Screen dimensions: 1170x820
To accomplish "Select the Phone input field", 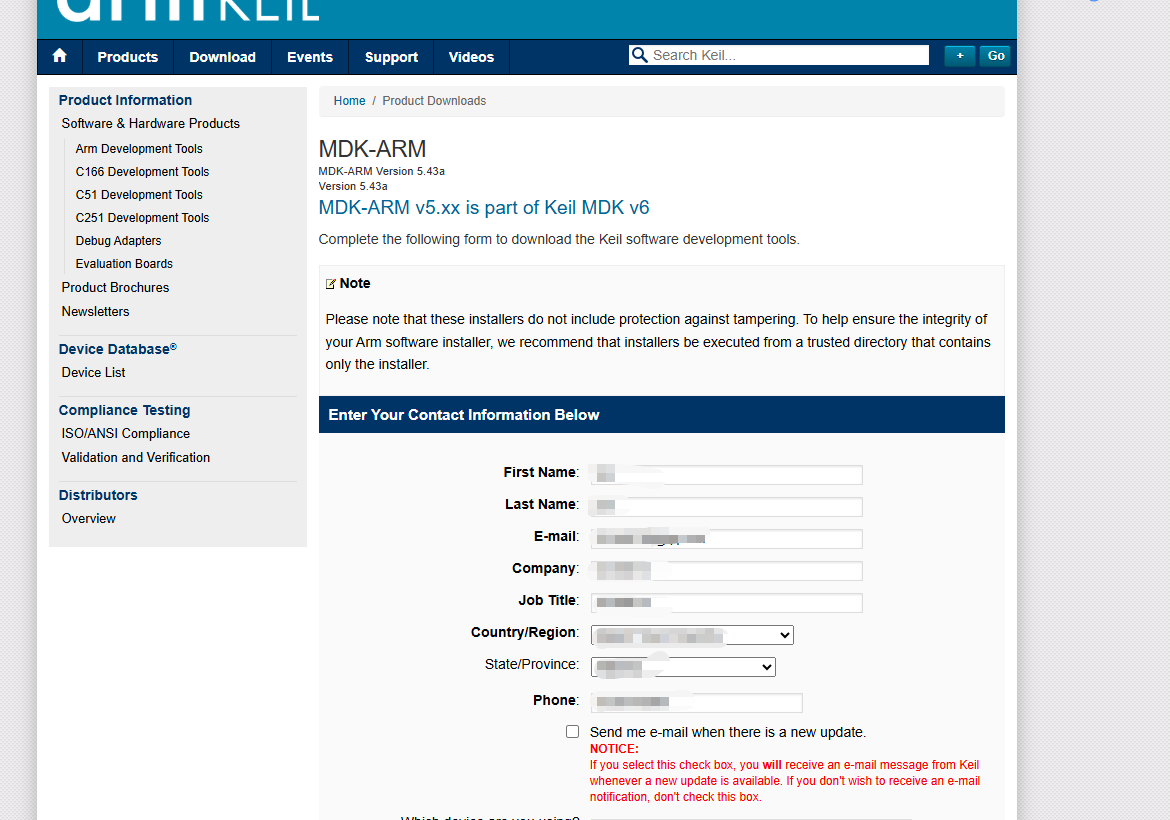I will 696,703.
